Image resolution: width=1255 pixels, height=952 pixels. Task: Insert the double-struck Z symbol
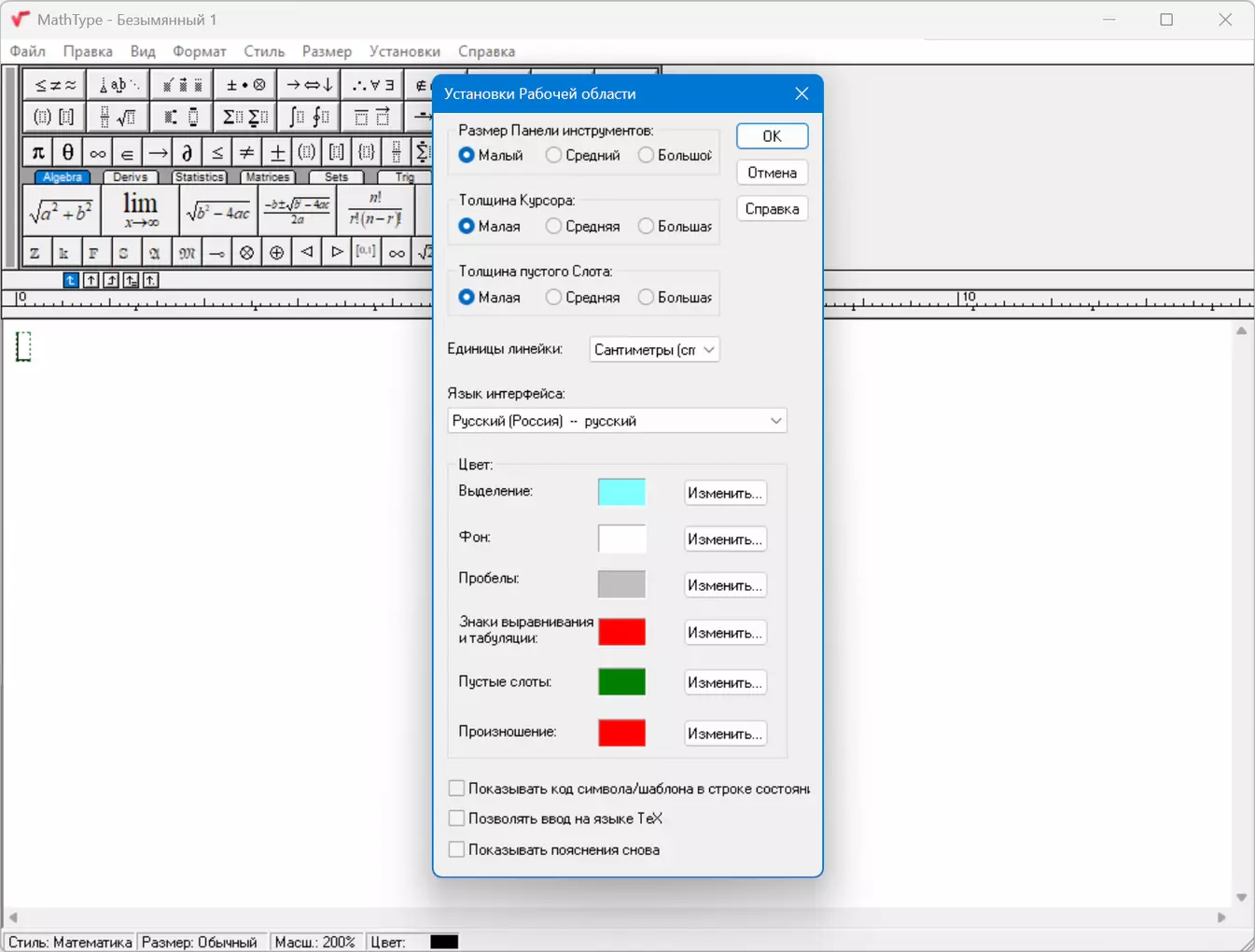pyautogui.click(x=35, y=253)
